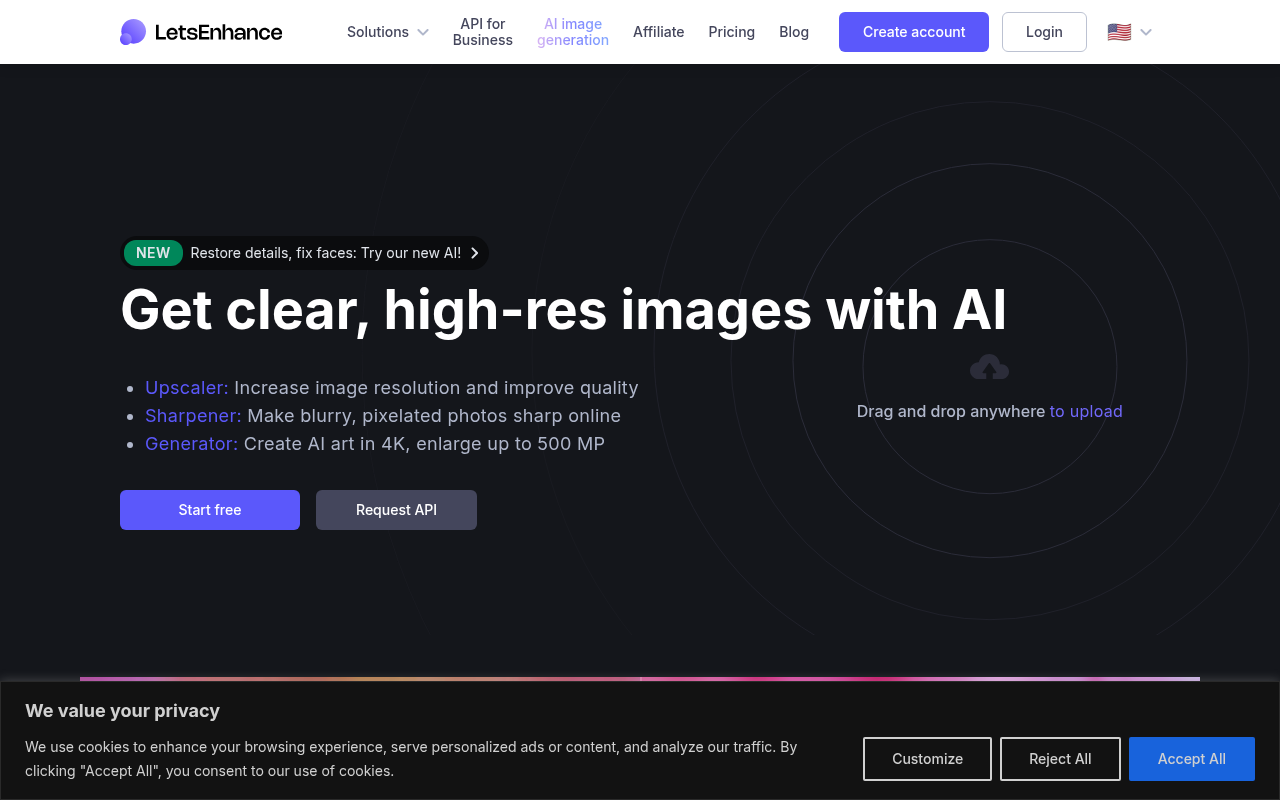Screen dimensions: 1280x800
Task: Click the Request API button
Action: (x=396, y=510)
